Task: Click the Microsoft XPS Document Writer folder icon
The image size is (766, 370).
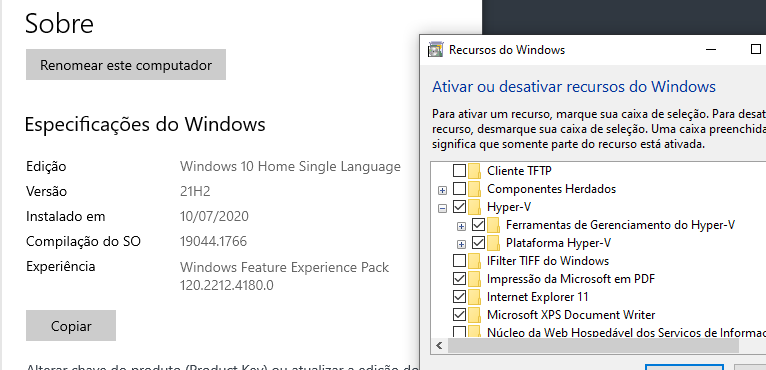Action: tap(475, 314)
